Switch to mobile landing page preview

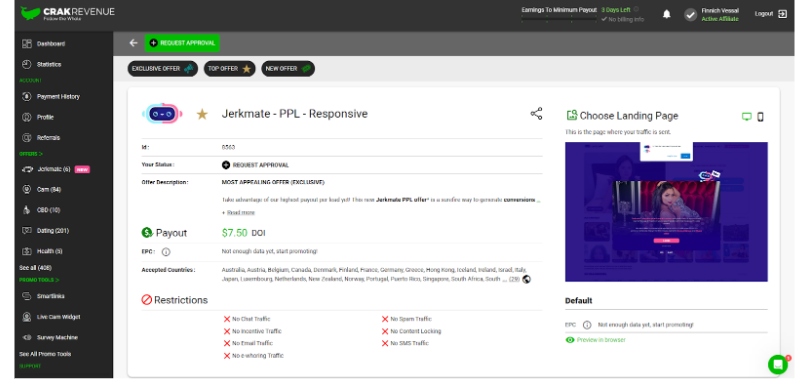pyautogui.click(x=760, y=116)
